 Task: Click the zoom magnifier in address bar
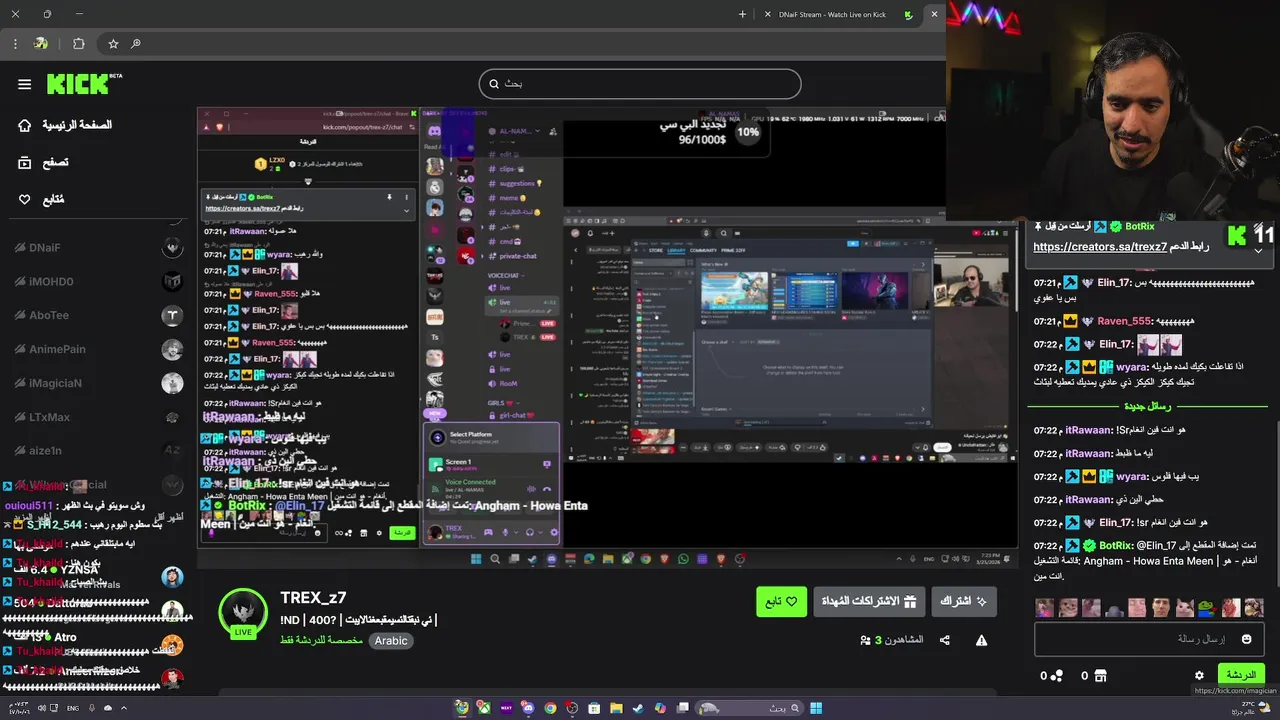(x=136, y=43)
